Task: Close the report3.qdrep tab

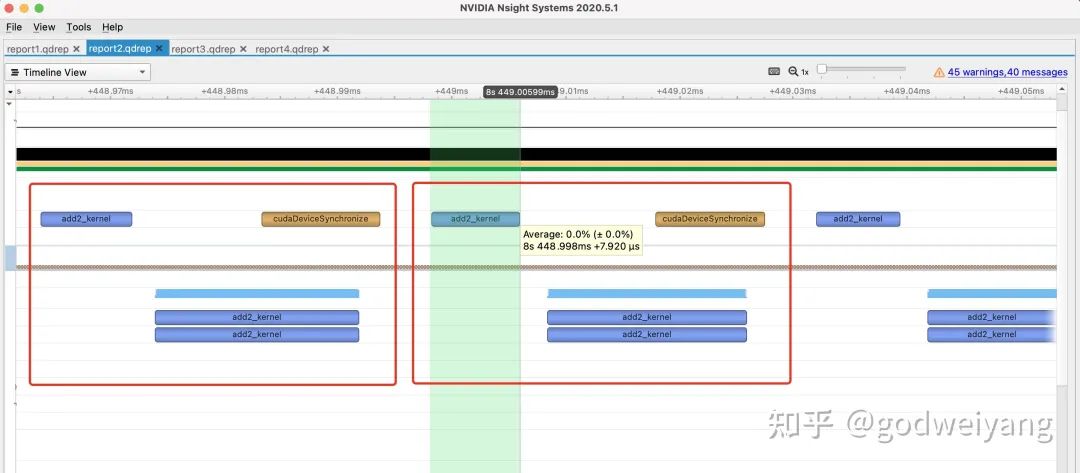Action: [x=243, y=49]
